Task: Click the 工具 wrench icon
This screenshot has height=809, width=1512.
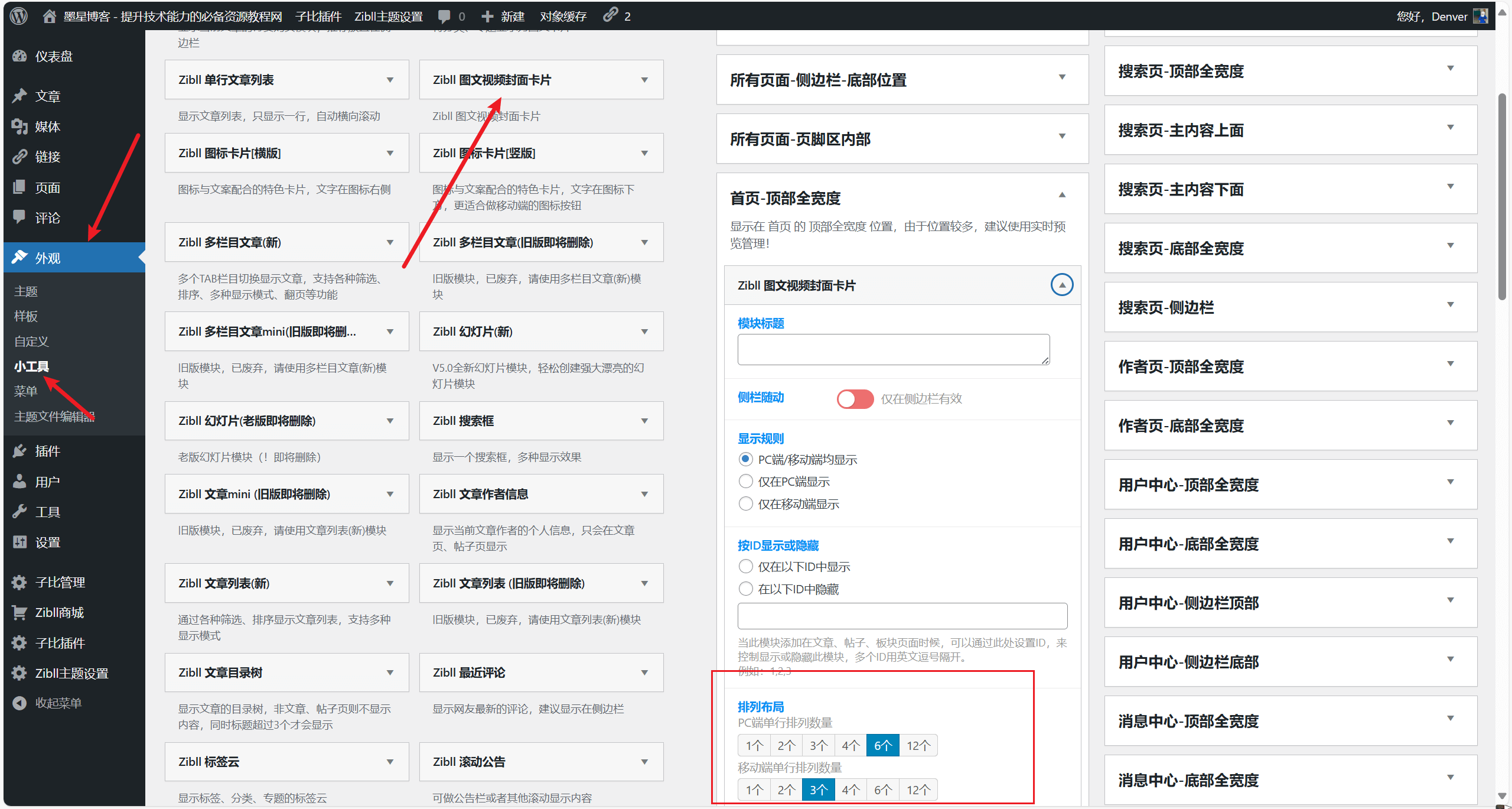Action: tap(19, 511)
